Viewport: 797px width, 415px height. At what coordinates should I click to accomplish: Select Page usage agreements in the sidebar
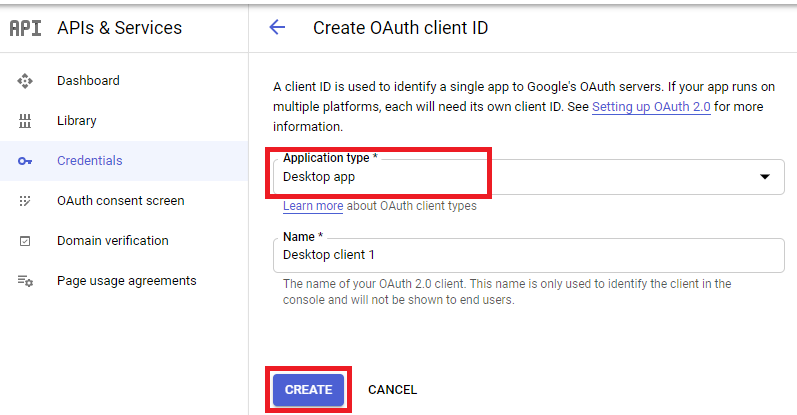(126, 281)
